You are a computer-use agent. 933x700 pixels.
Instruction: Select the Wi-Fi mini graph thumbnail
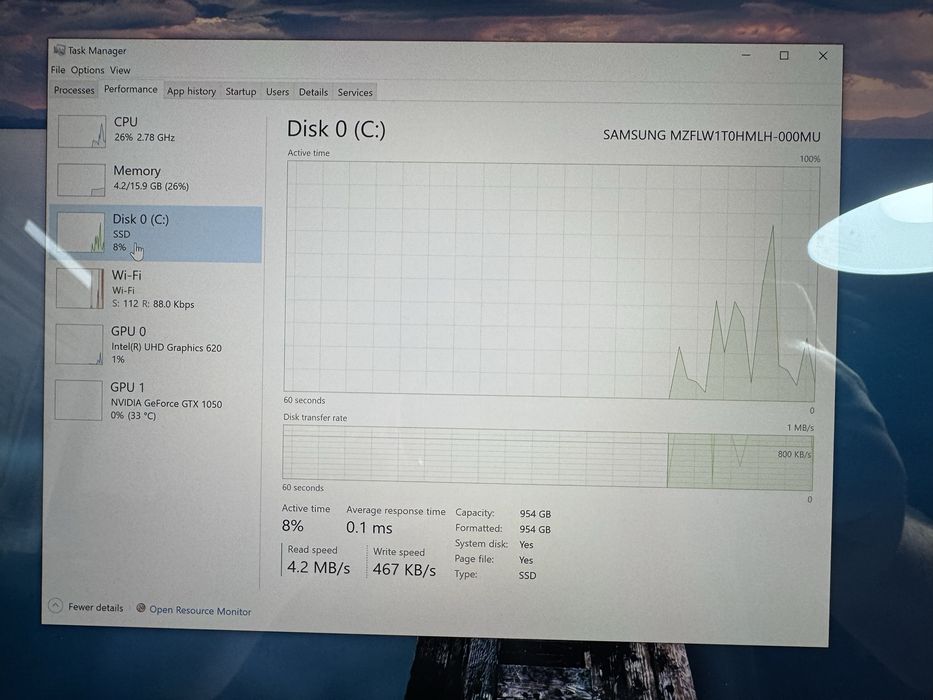pos(80,288)
